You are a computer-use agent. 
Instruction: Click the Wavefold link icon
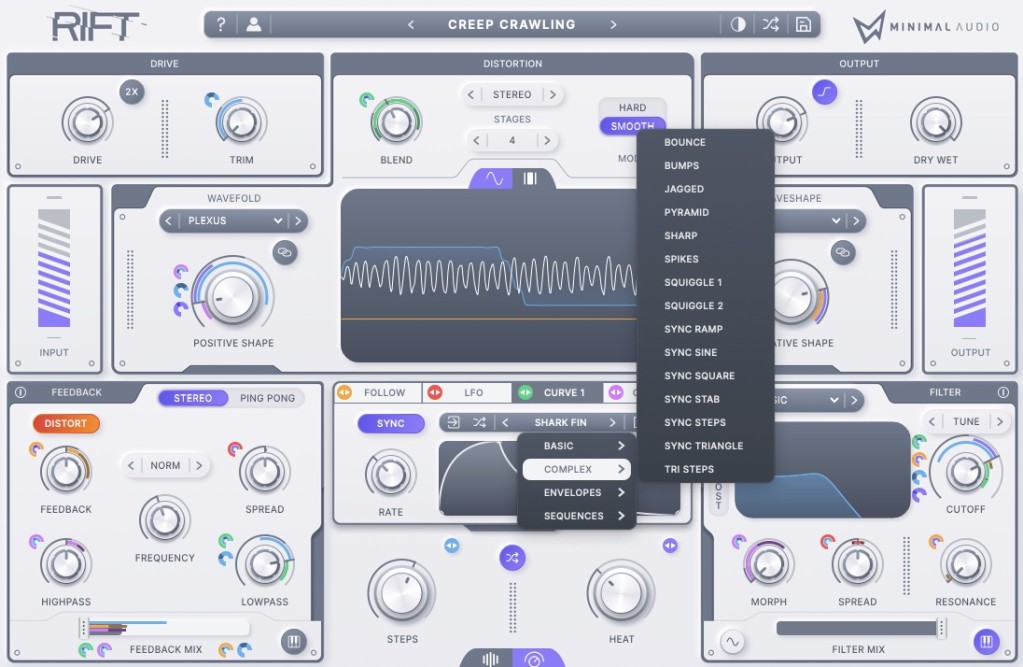[x=286, y=253]
